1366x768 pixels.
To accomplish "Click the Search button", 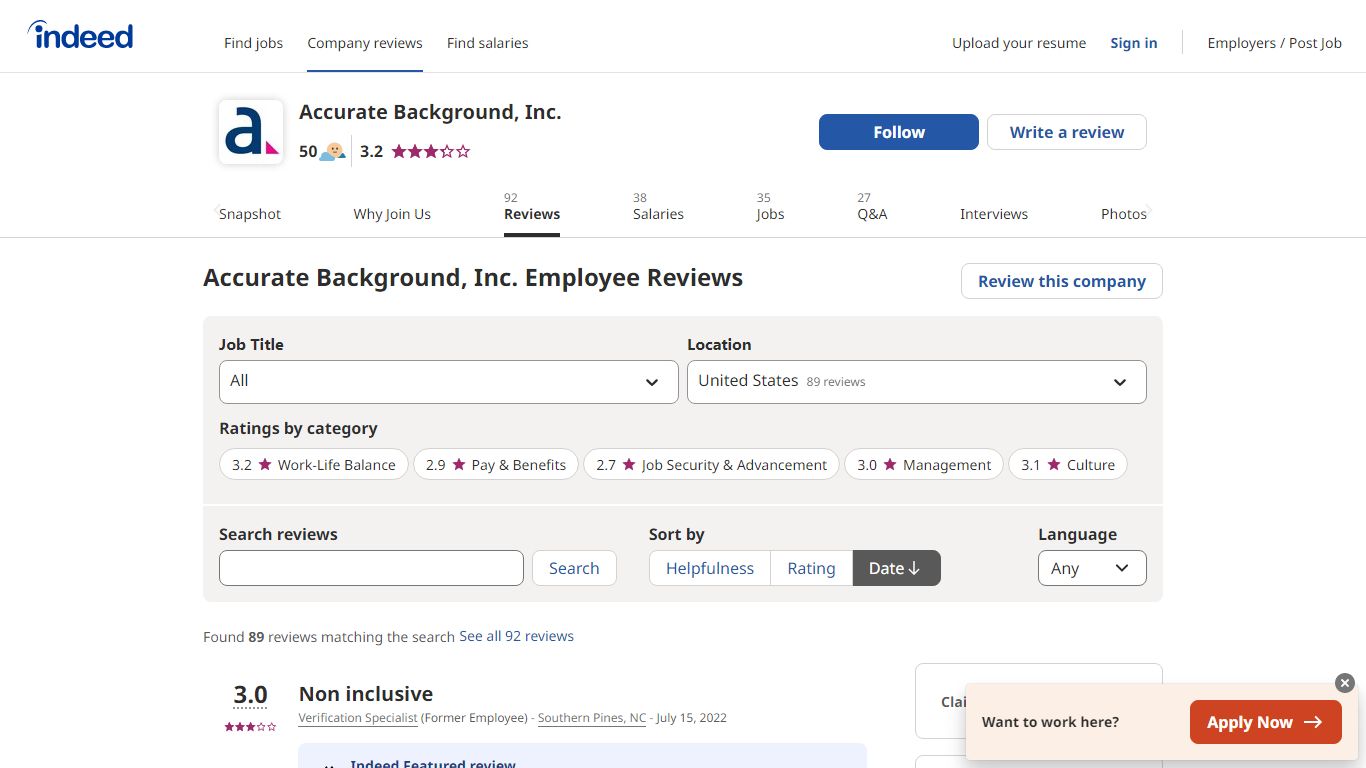I will [x=574, y=568].
